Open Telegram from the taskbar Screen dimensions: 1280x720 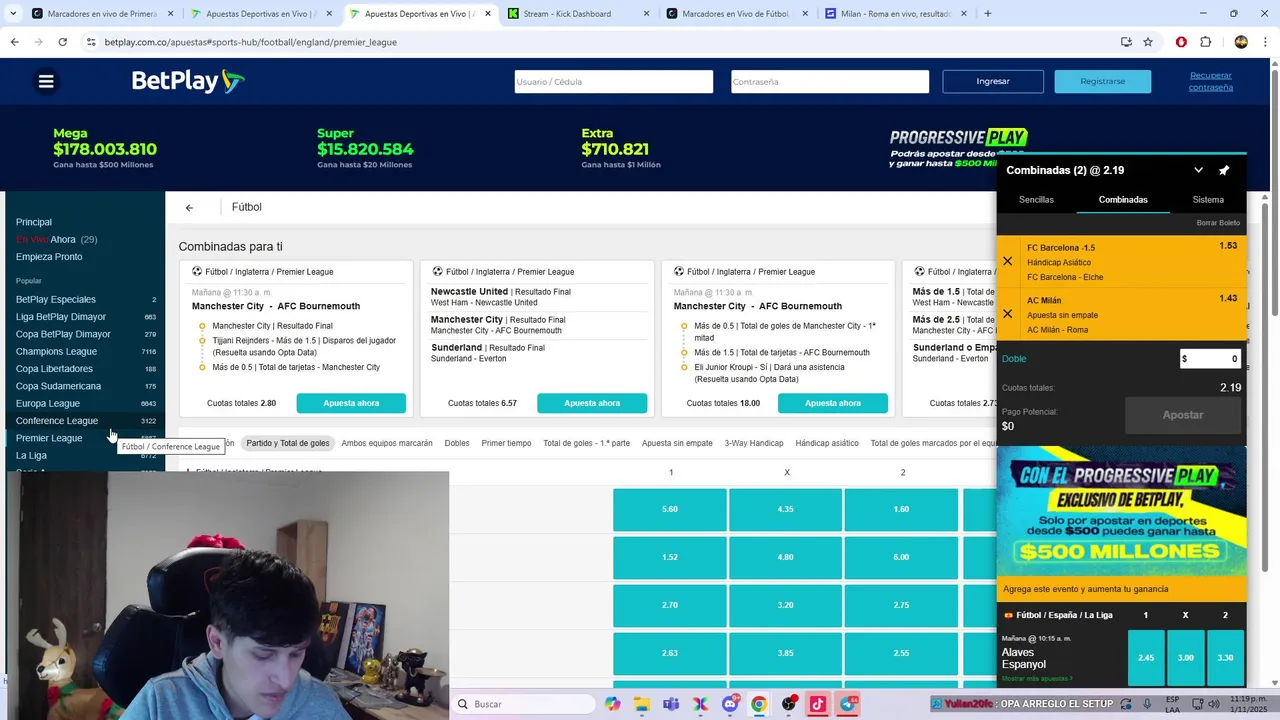848,704
